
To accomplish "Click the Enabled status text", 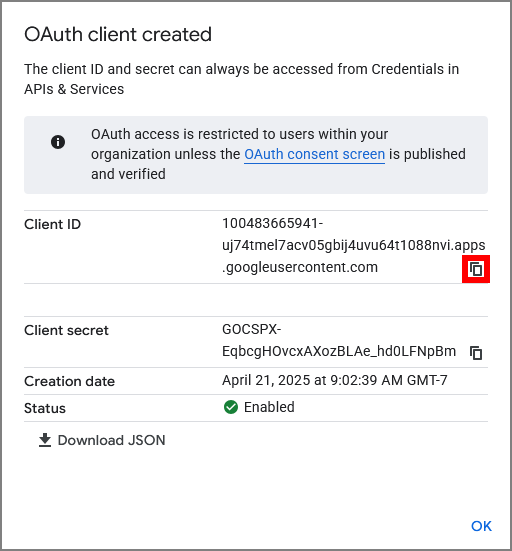I will pos(269,407).
